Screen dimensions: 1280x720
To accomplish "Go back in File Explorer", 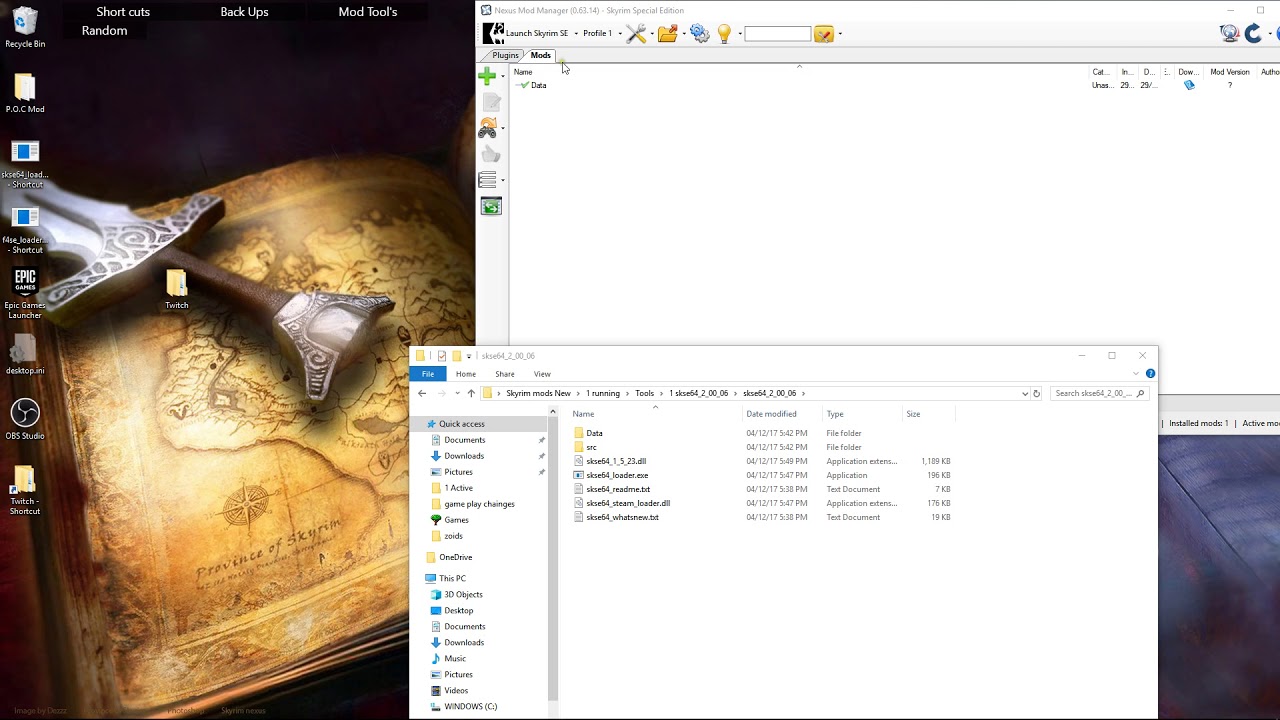I will click(x=422, y=393).
